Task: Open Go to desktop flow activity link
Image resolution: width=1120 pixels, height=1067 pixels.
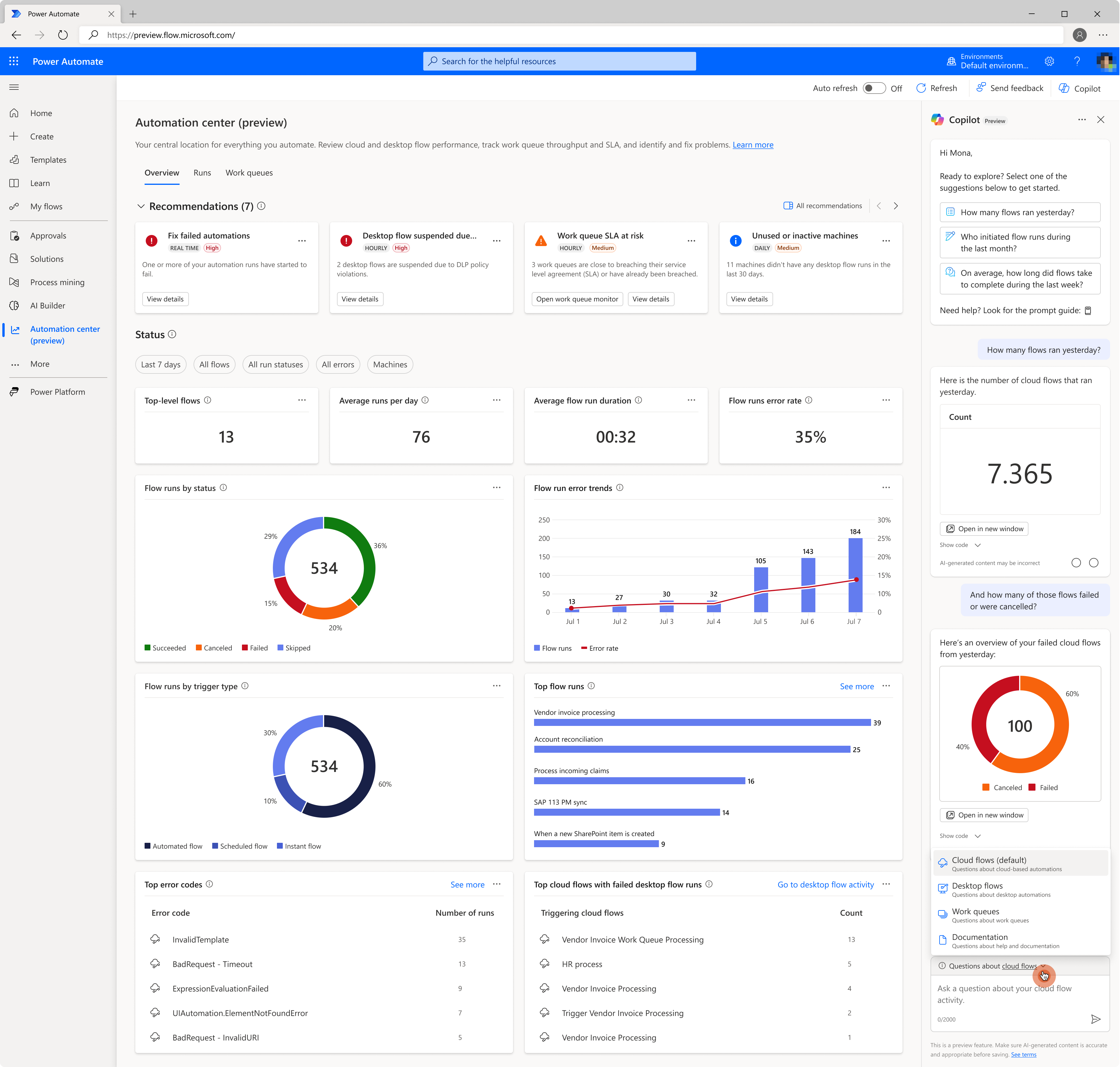Action: pos(825,885)
